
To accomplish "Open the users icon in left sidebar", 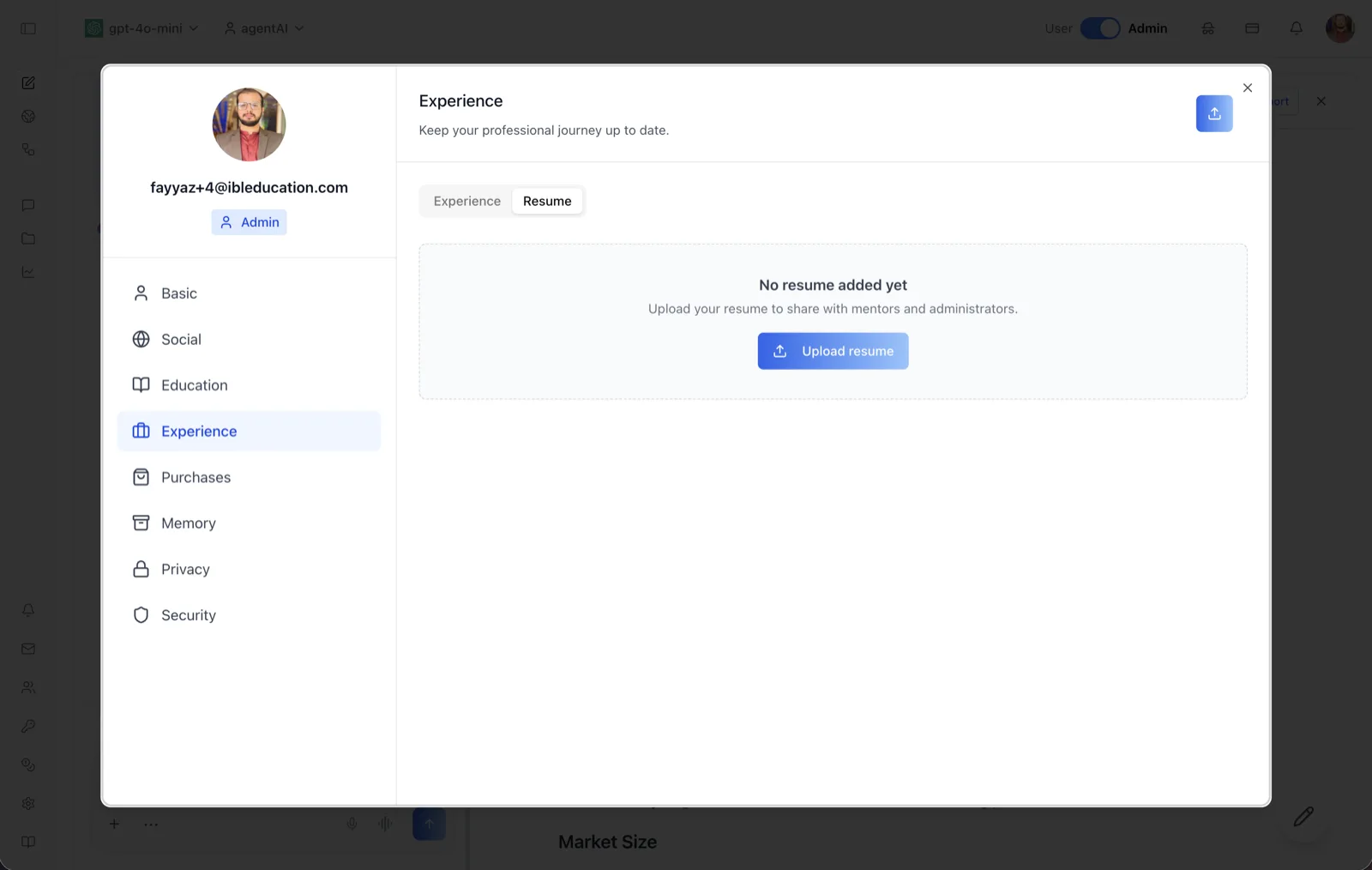I will pos(28,687).
